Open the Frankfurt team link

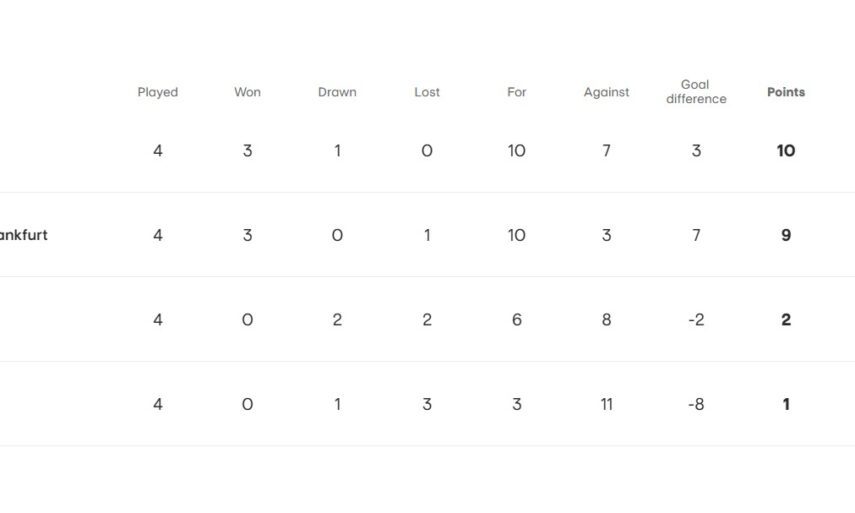coord(23,236)
